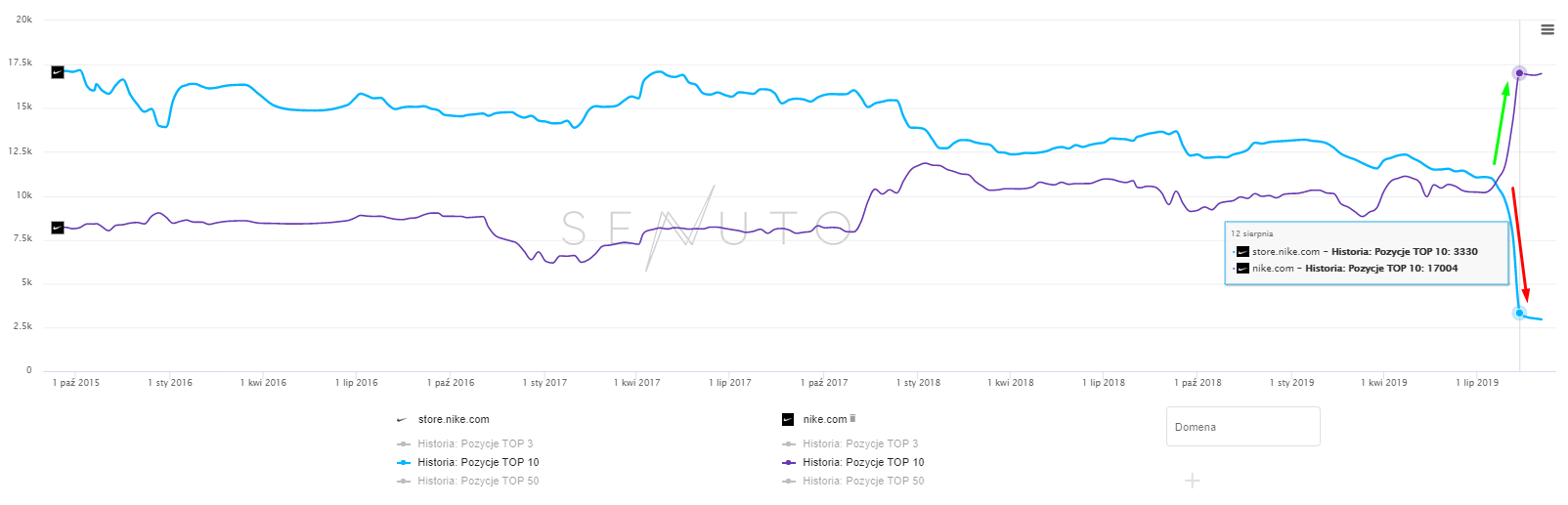The height and width of the screenshot is (505, 1568).
Task: Toggle store.nike.com Pozycje TOP 50 series
Action: [478, 481]
